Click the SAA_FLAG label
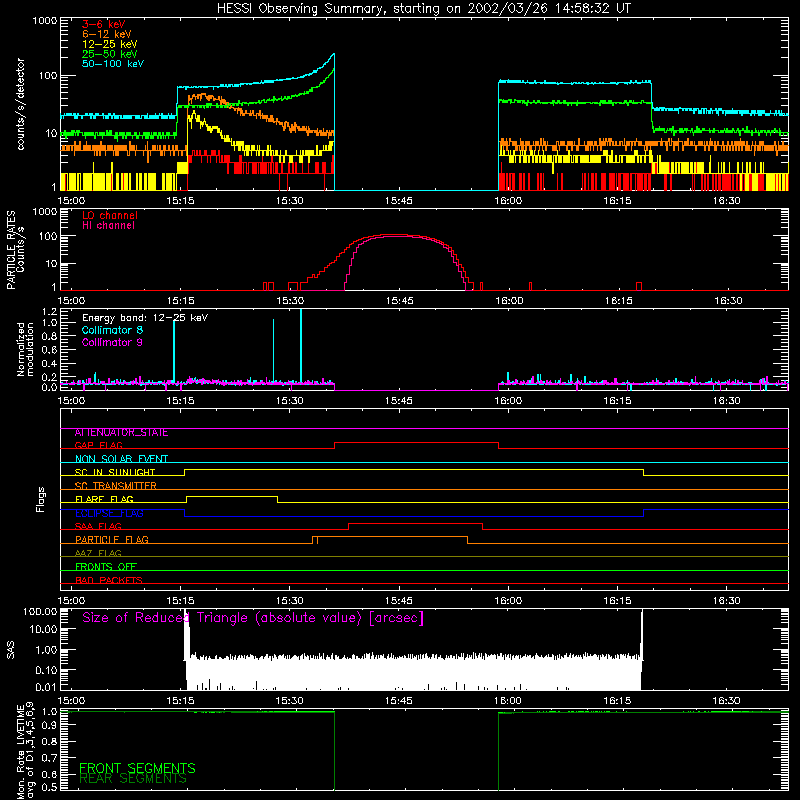Screen dimensions: 800x800 (98, 527)
